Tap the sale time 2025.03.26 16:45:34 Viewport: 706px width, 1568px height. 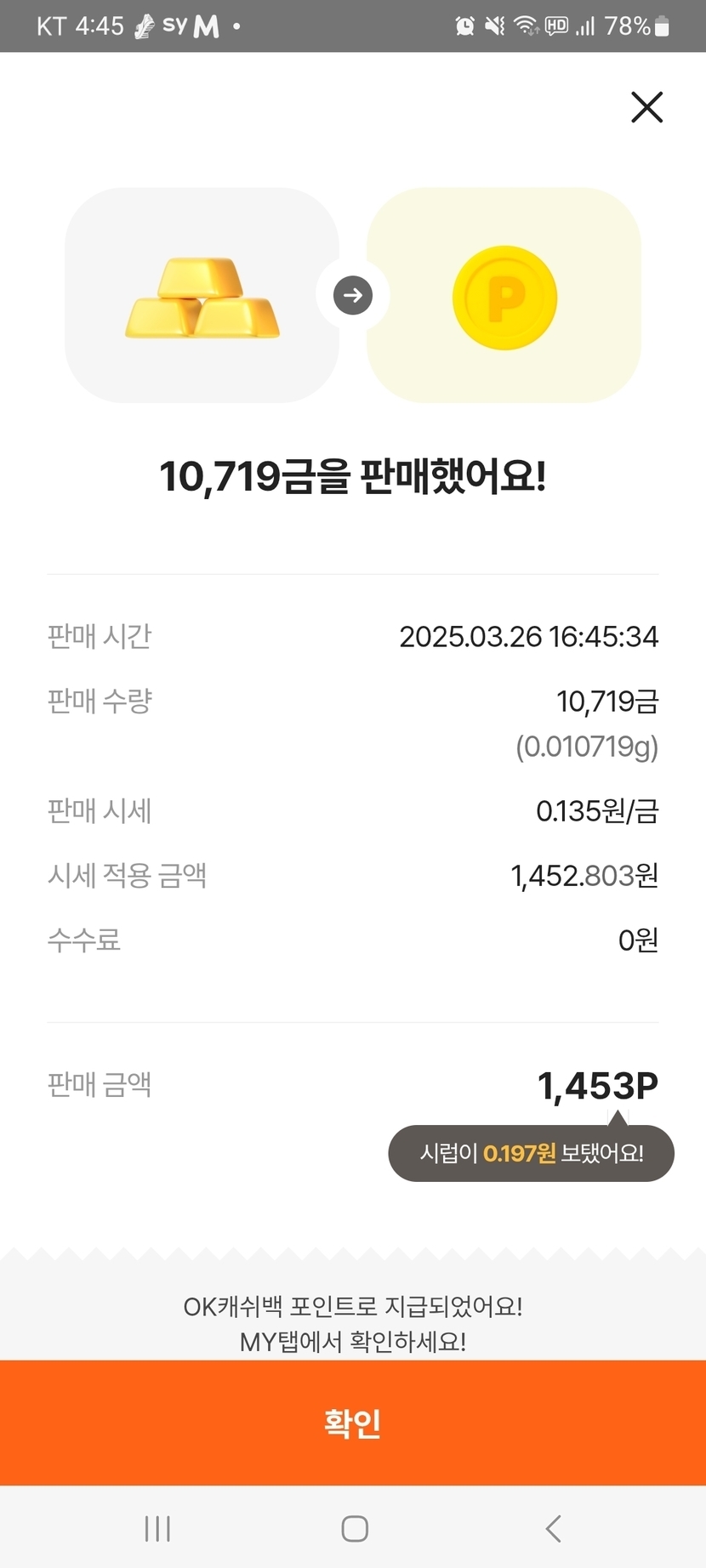tap(528, 636)
